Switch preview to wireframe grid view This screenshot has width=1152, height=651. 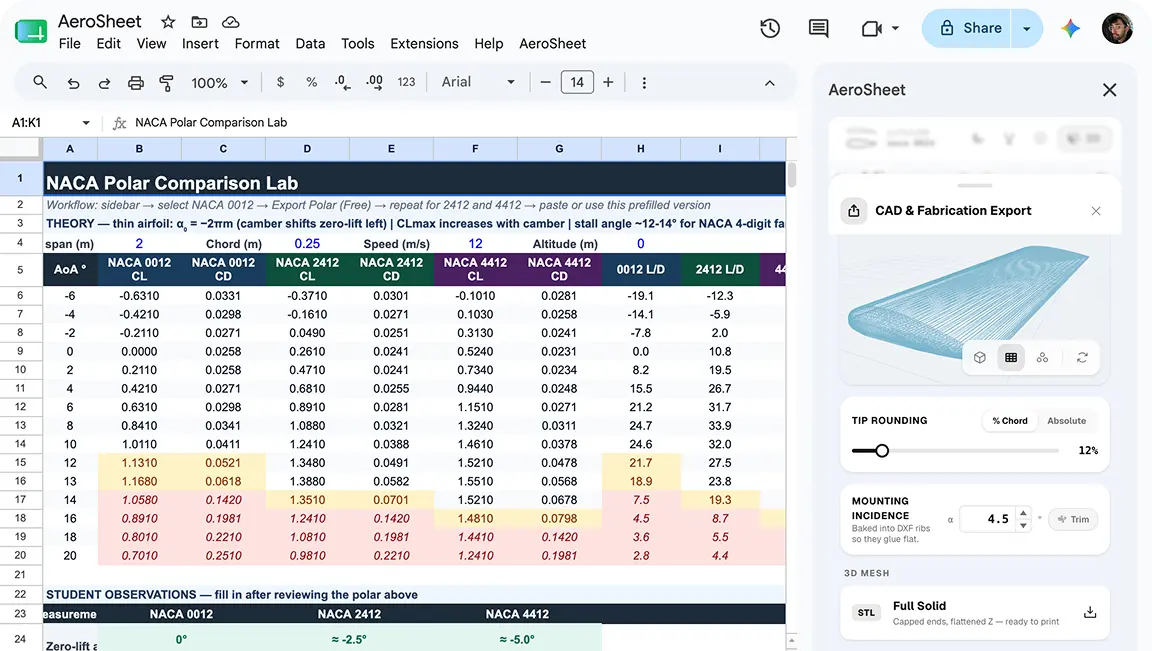click(1011, 357)
